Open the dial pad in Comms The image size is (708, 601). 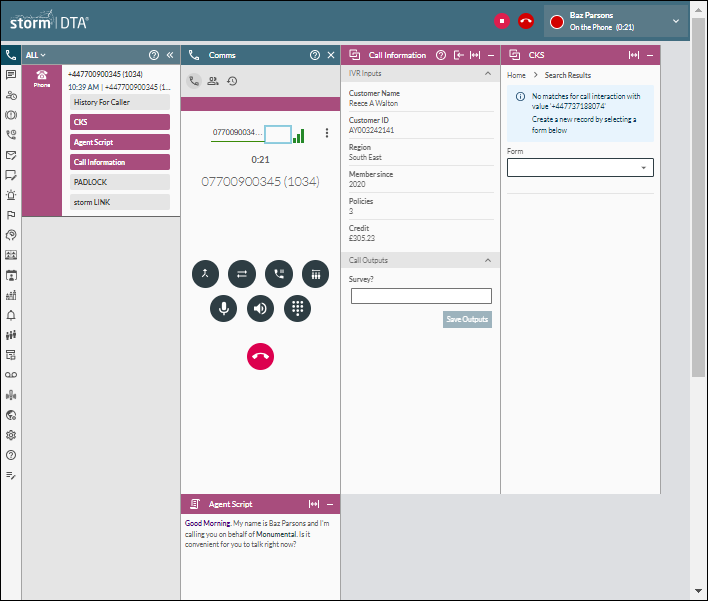point(297,308)
